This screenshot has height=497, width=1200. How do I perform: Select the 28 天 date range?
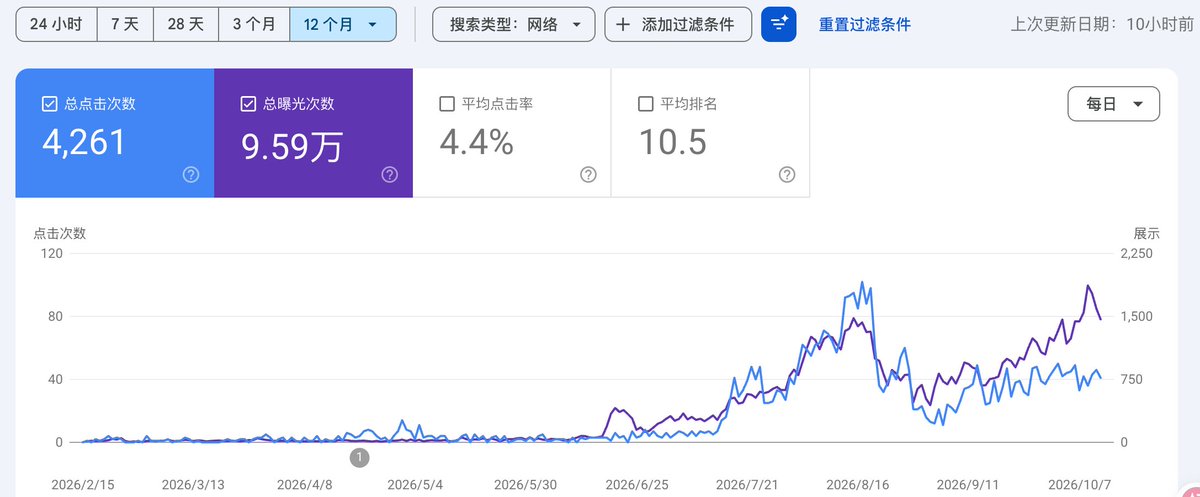(x=186, y=24)
